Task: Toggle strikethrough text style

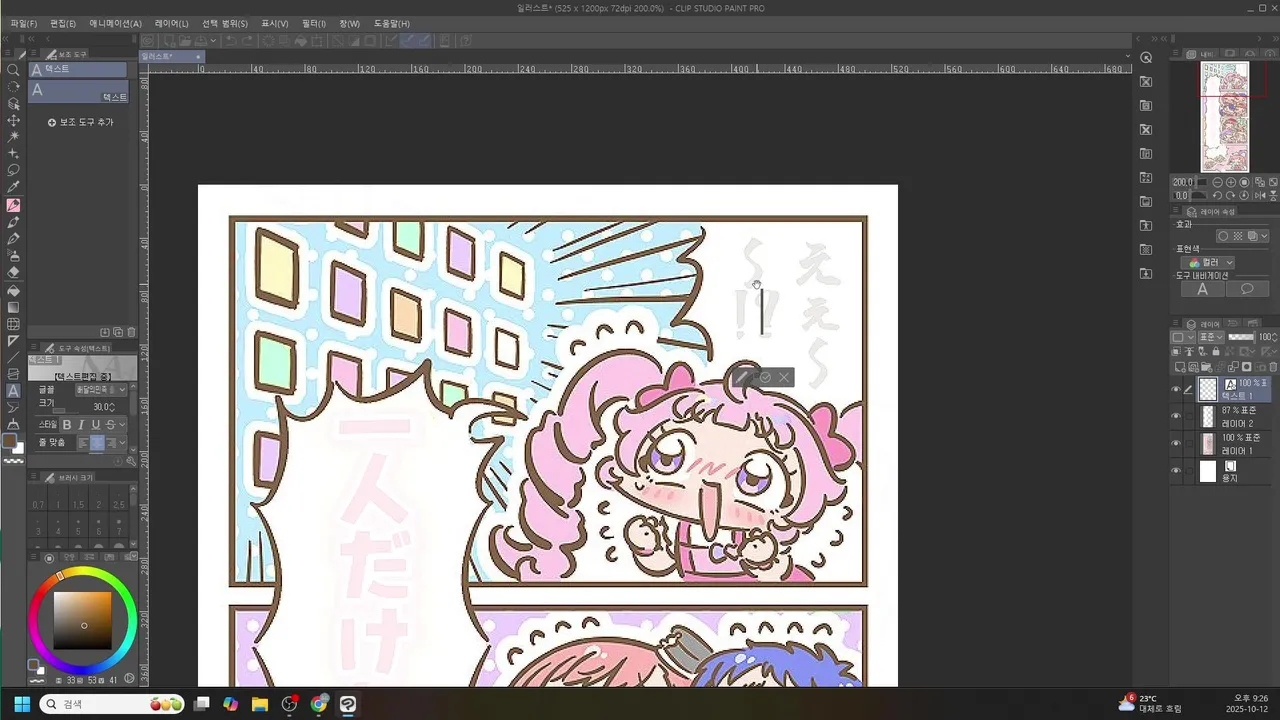Action: [110, 425]
